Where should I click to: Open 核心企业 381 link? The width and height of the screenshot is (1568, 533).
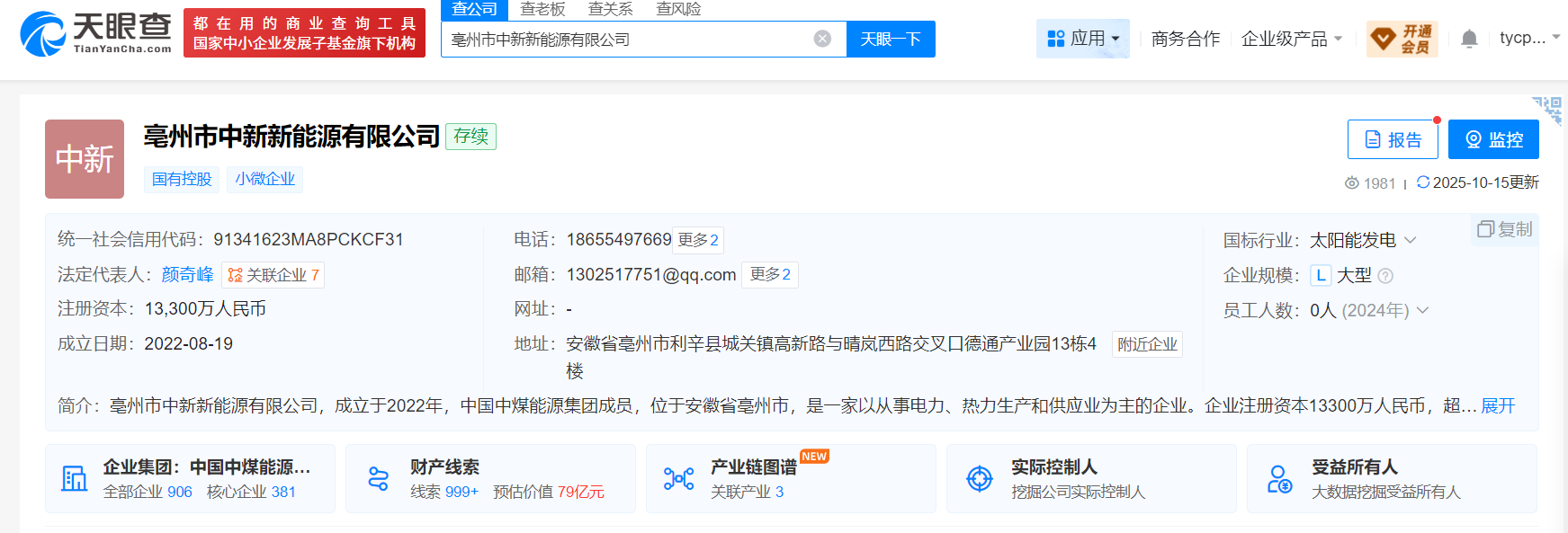point(251,492)
